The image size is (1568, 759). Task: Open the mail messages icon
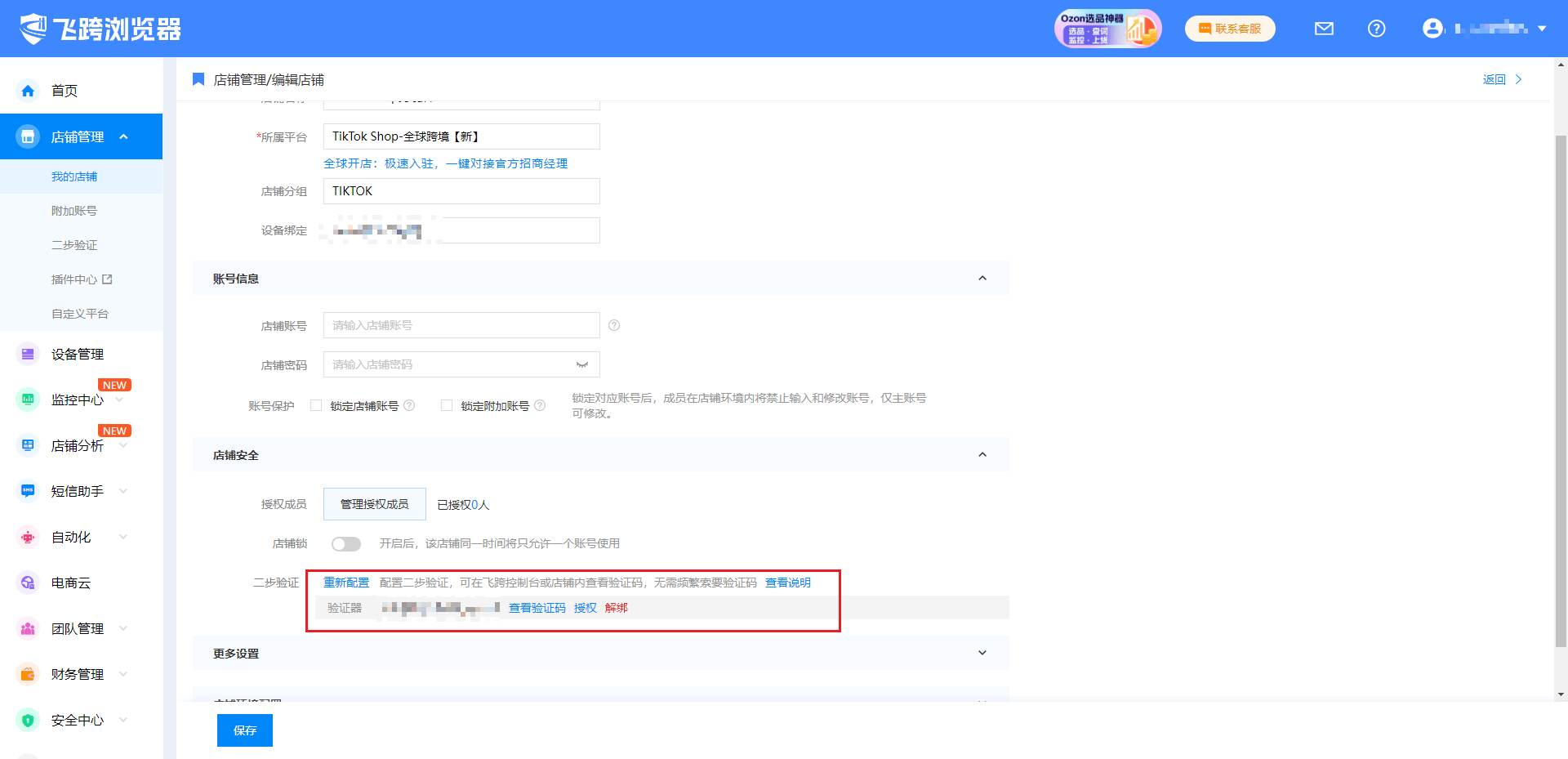pyautogui.click(x=1324, y=29)
